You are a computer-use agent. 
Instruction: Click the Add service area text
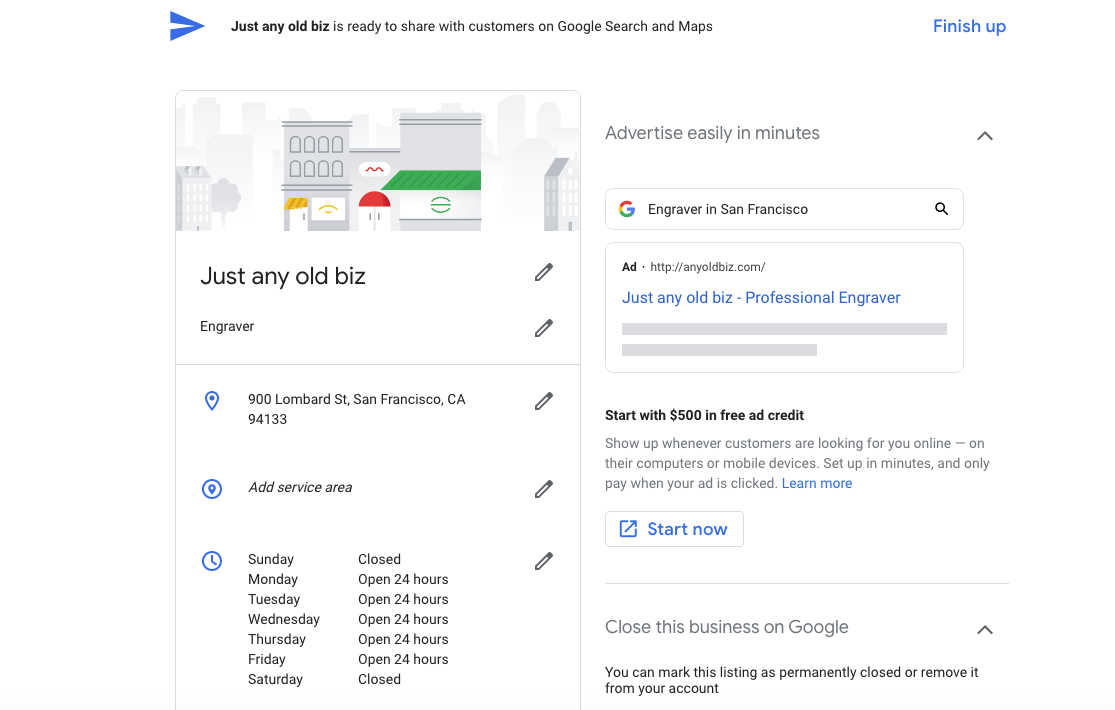click(300, 487)
